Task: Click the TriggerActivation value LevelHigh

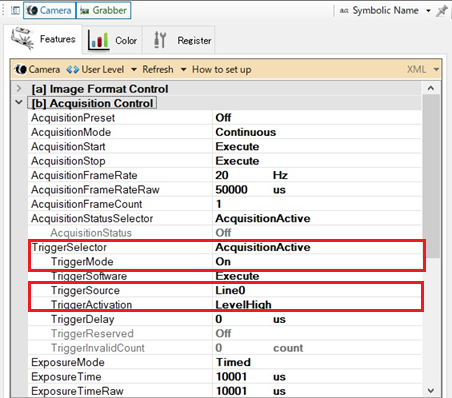Action: pos(243,304)
